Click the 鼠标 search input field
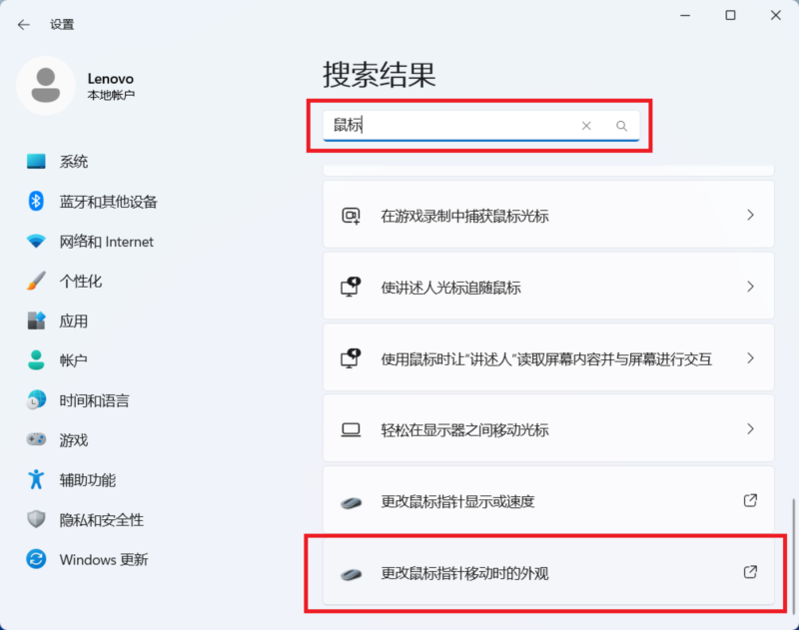Screen dimensions: 799x630 point(450,126)
